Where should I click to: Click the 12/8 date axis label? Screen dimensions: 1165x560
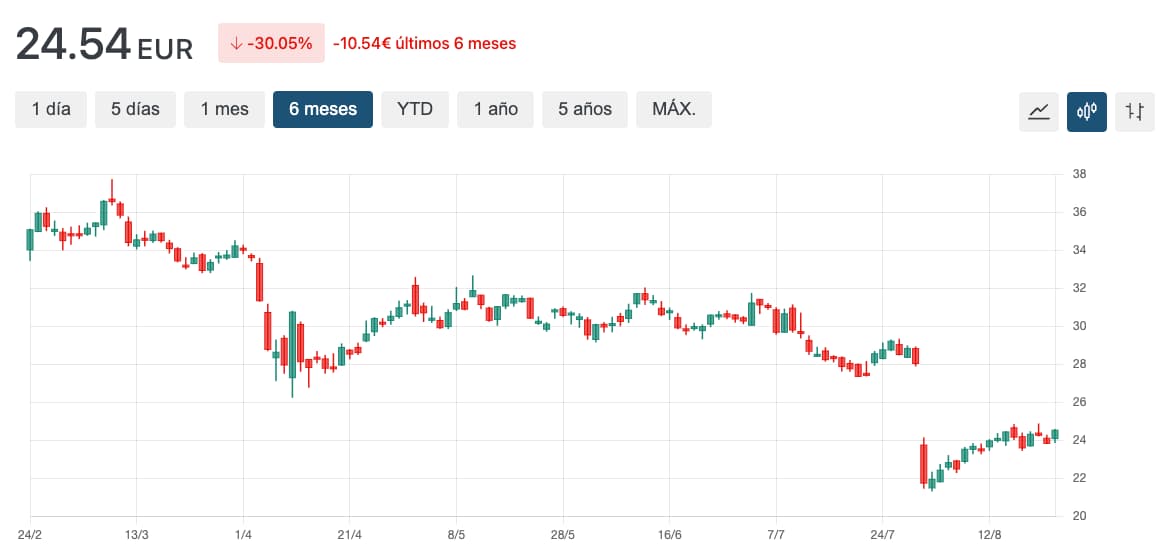pos(989,535)
